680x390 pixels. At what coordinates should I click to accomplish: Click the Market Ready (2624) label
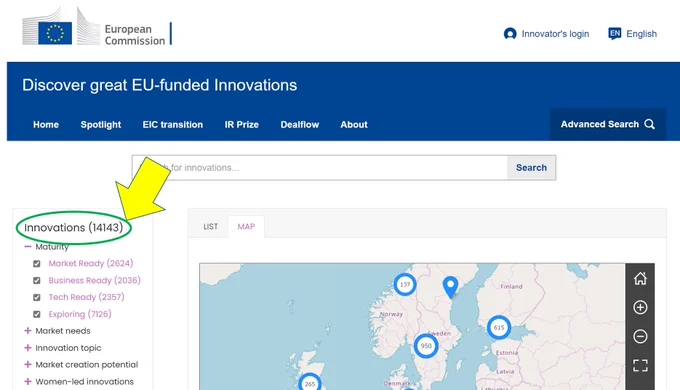pos(91,263)
